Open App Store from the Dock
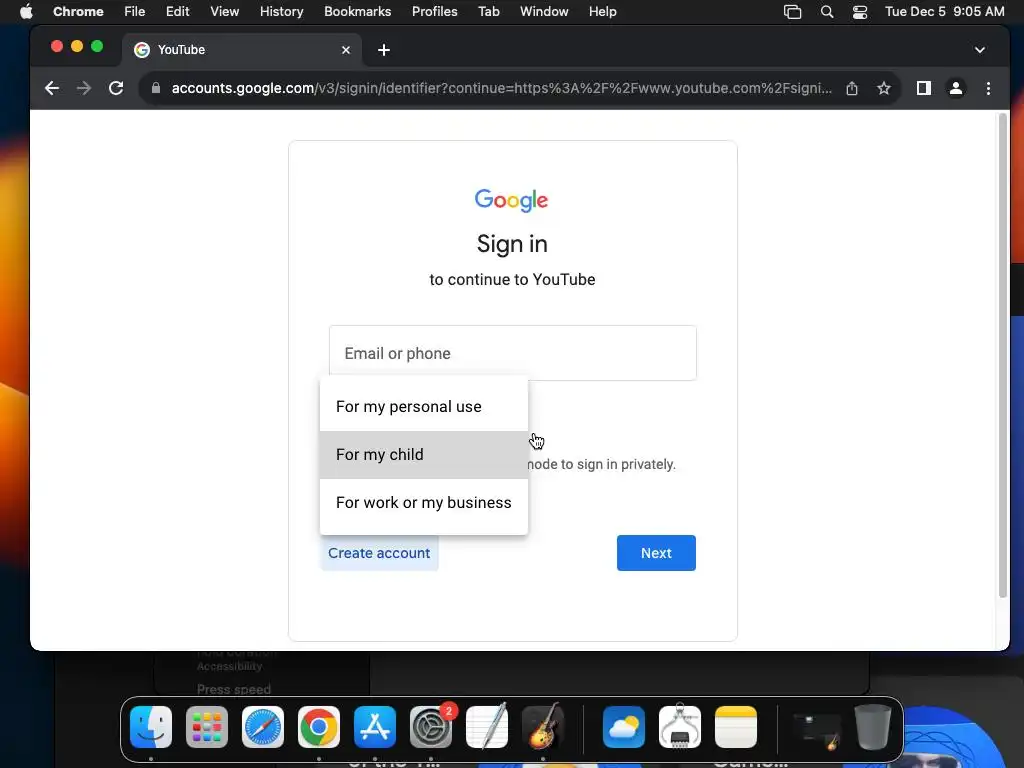This screenshot has height=768, width=1024. [375, 727]
